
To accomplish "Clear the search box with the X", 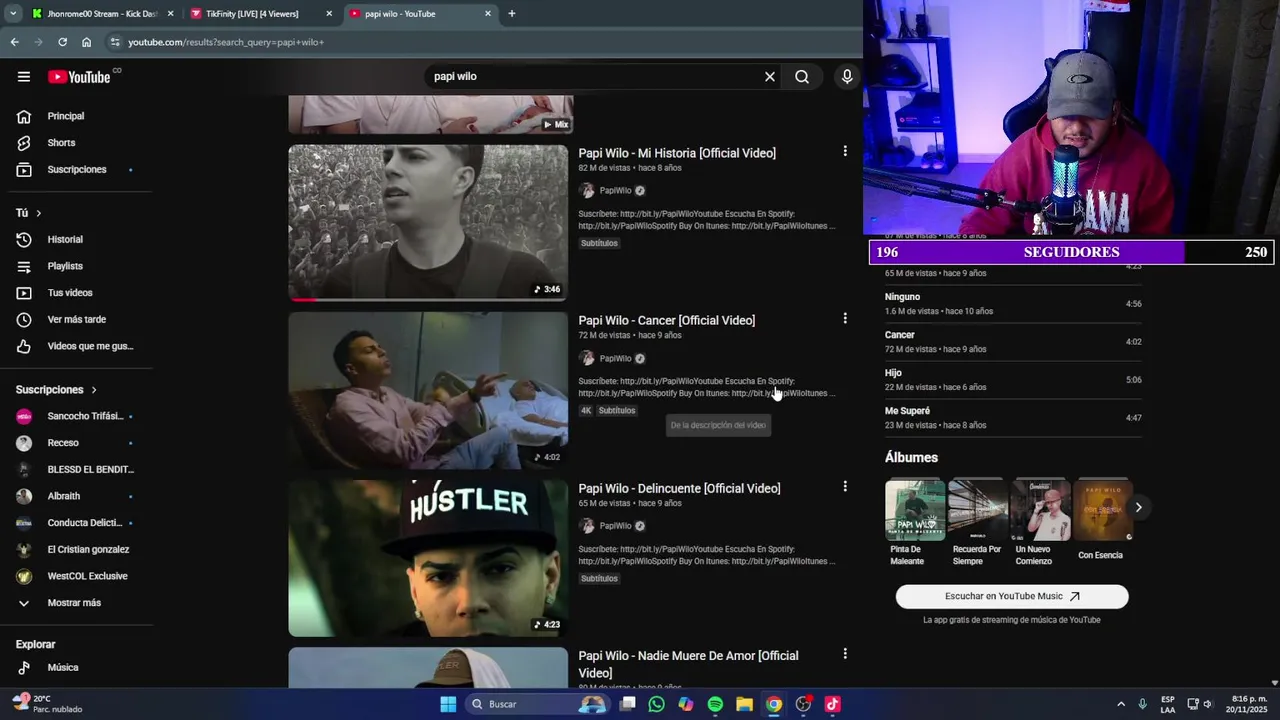I will click(770, 77).
